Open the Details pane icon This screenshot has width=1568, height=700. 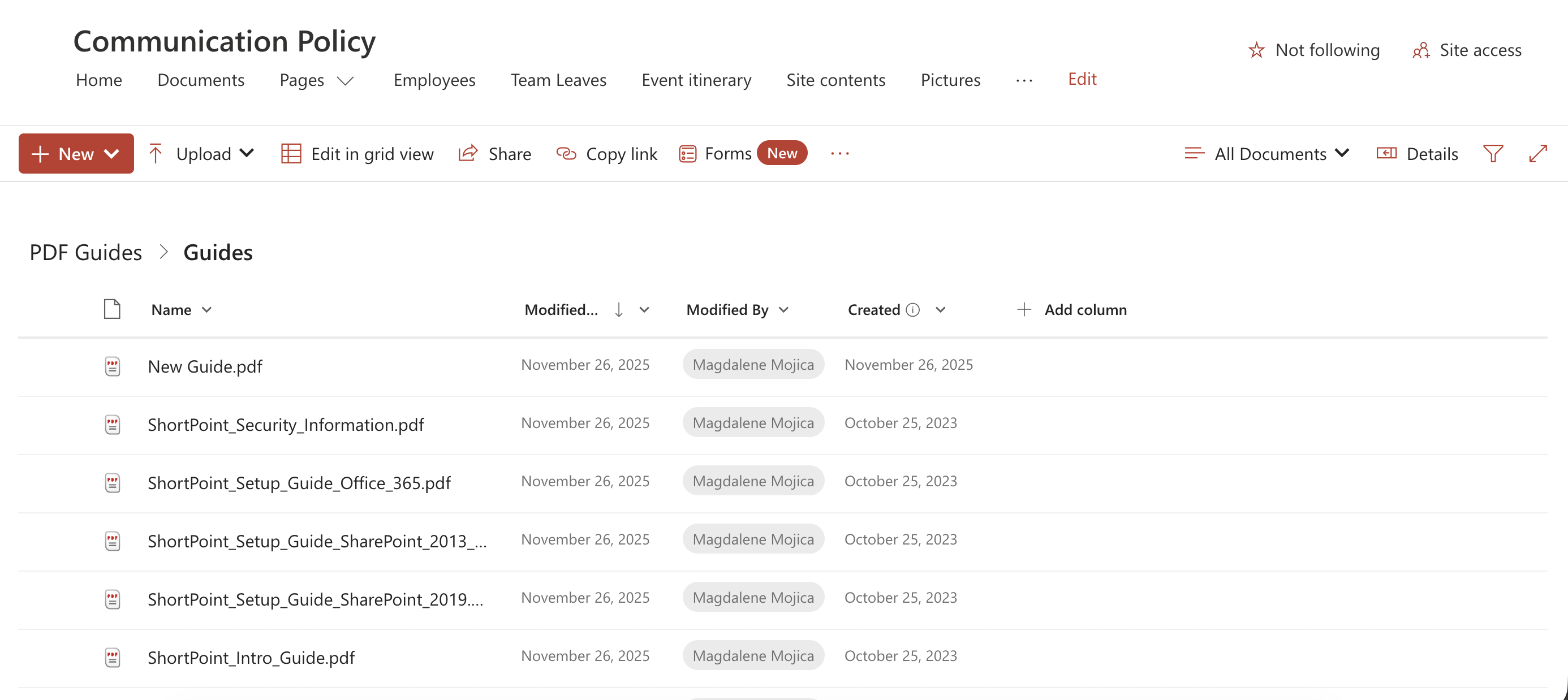1386,153
